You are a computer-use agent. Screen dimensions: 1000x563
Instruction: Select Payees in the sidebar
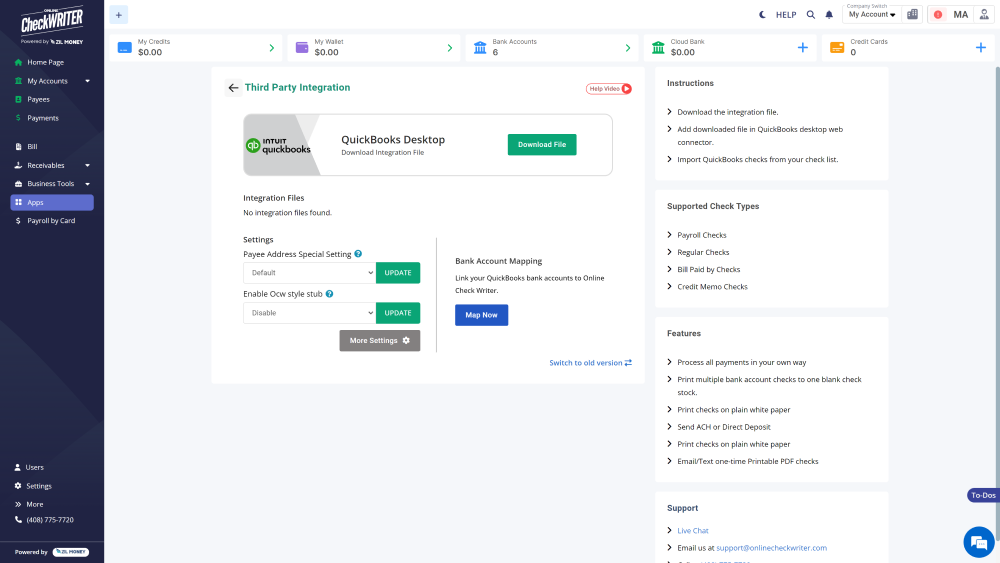[x=38, y=99]
